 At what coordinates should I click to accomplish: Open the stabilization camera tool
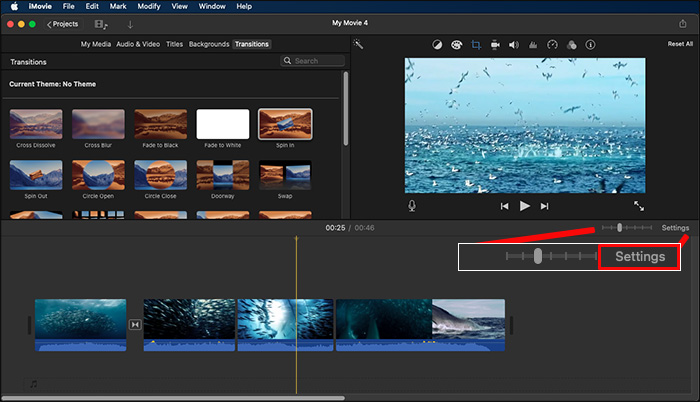494,45
